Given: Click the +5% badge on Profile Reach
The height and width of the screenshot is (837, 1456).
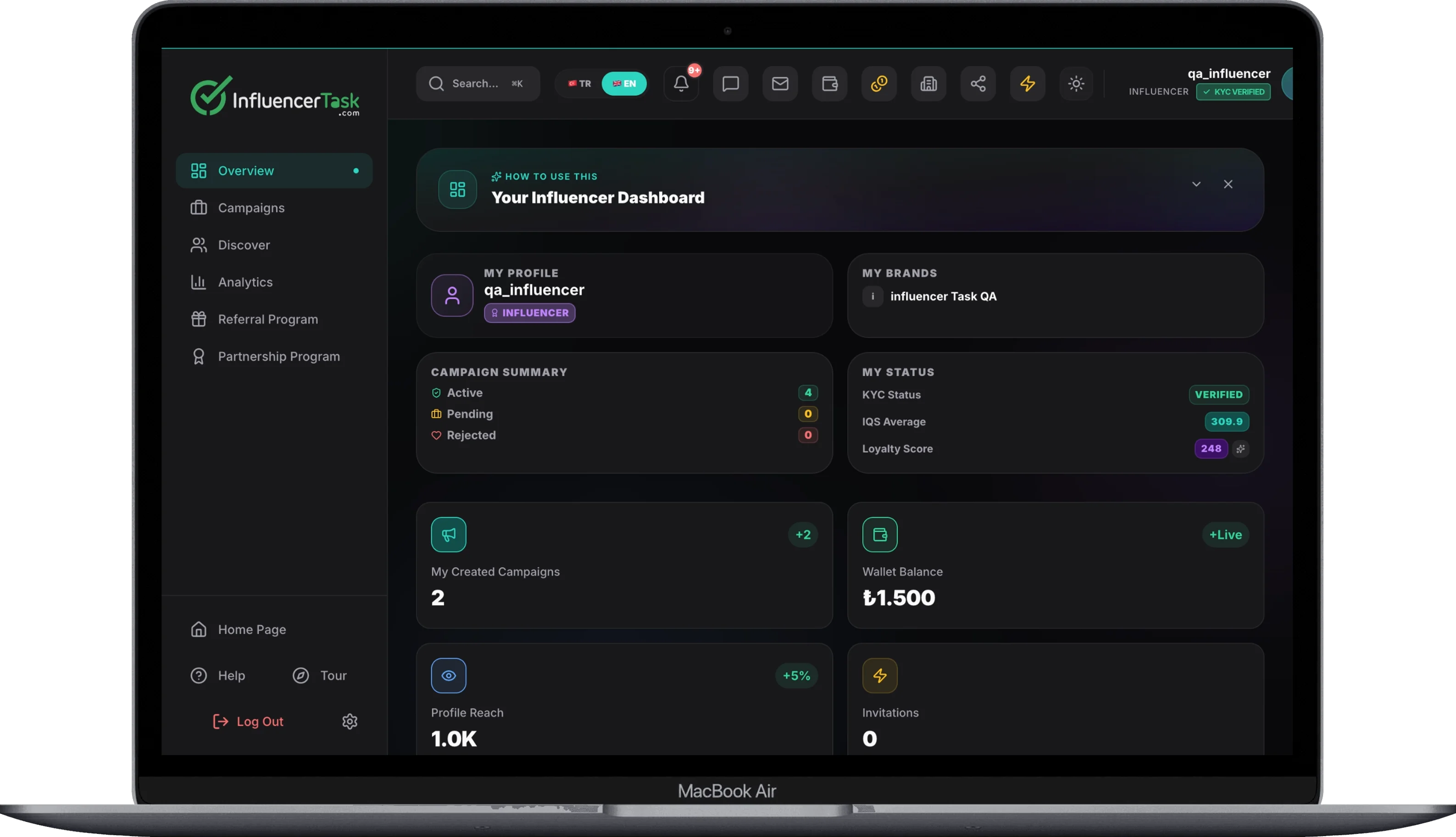Looking at the screenshot, I should [x=796, y=676].
